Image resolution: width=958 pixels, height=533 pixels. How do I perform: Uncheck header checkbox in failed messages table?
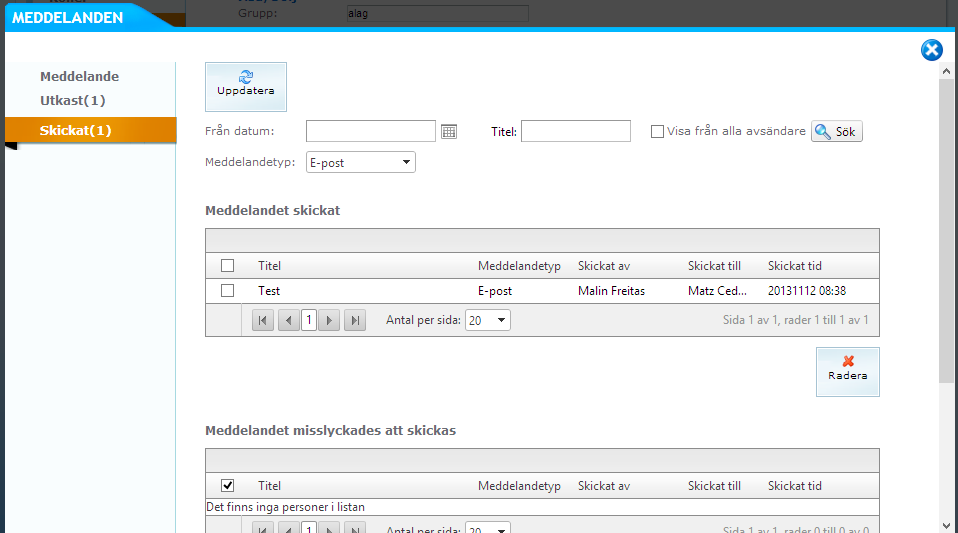(227, 485)
